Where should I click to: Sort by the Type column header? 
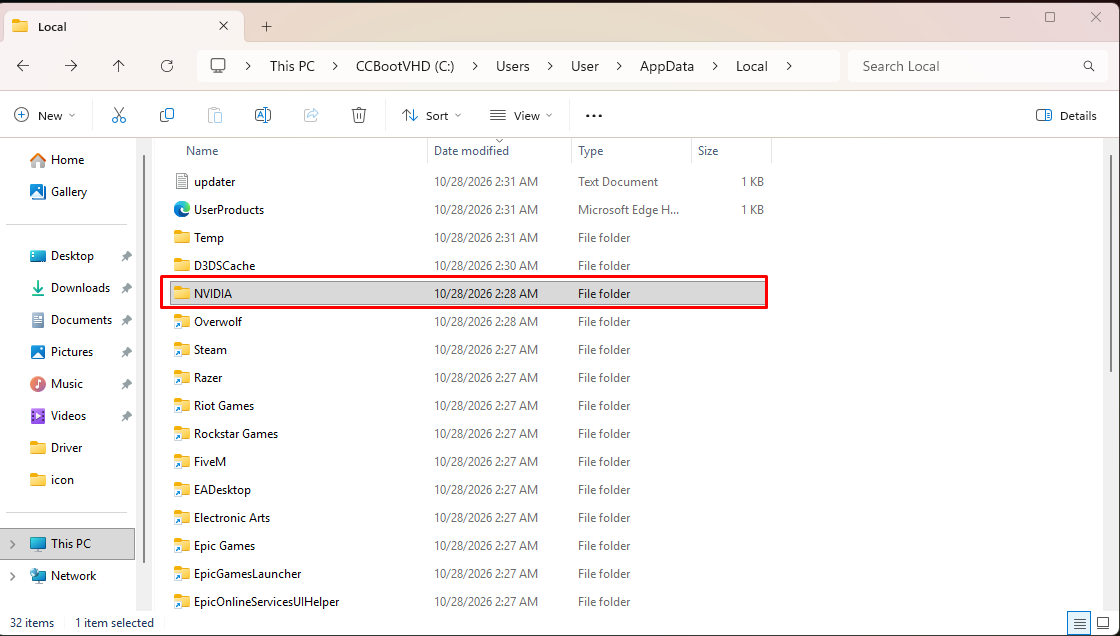coord(631,151)
